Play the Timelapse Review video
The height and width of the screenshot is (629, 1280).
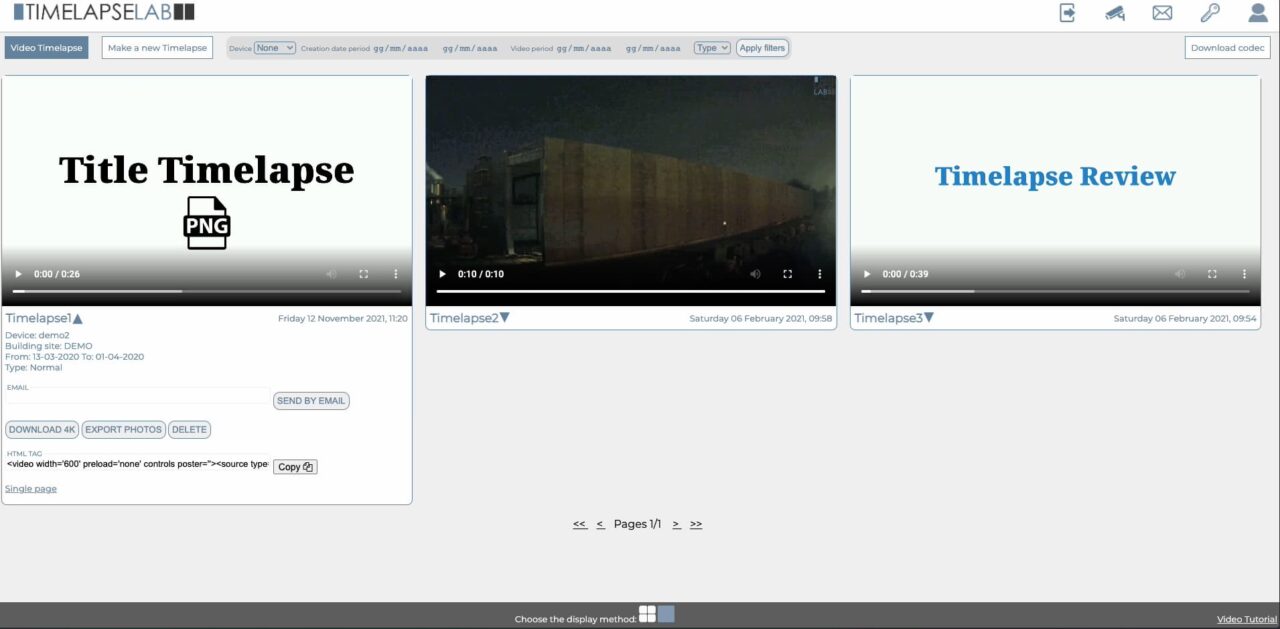866,274
